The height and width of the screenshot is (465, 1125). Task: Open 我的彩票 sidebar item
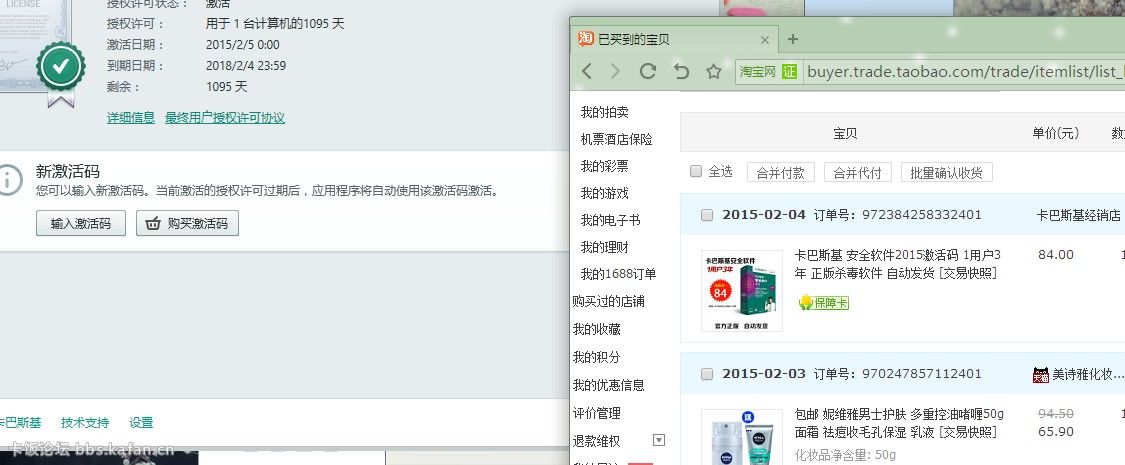coord(604,166)
